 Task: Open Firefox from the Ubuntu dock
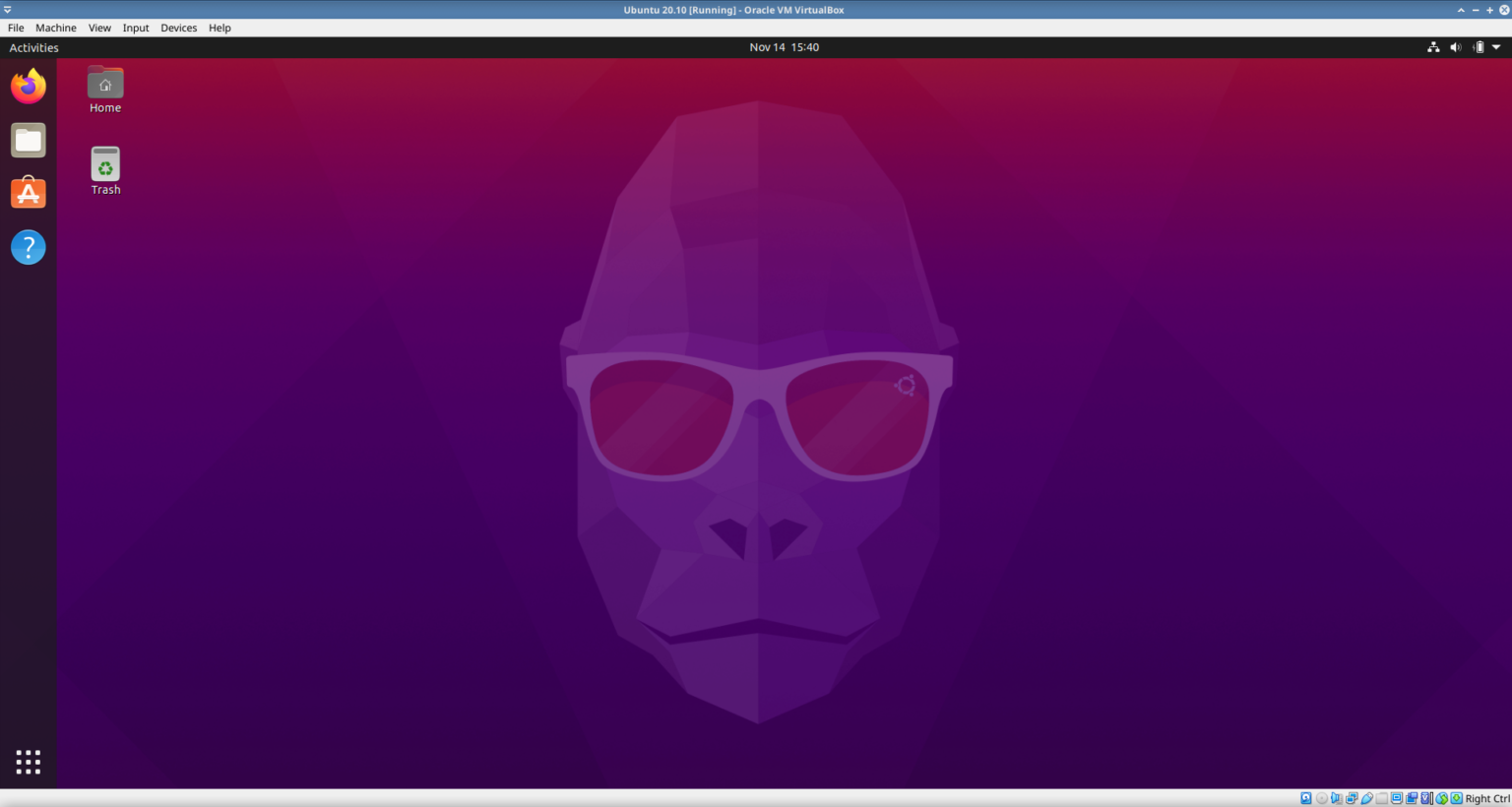pos(29,87)
